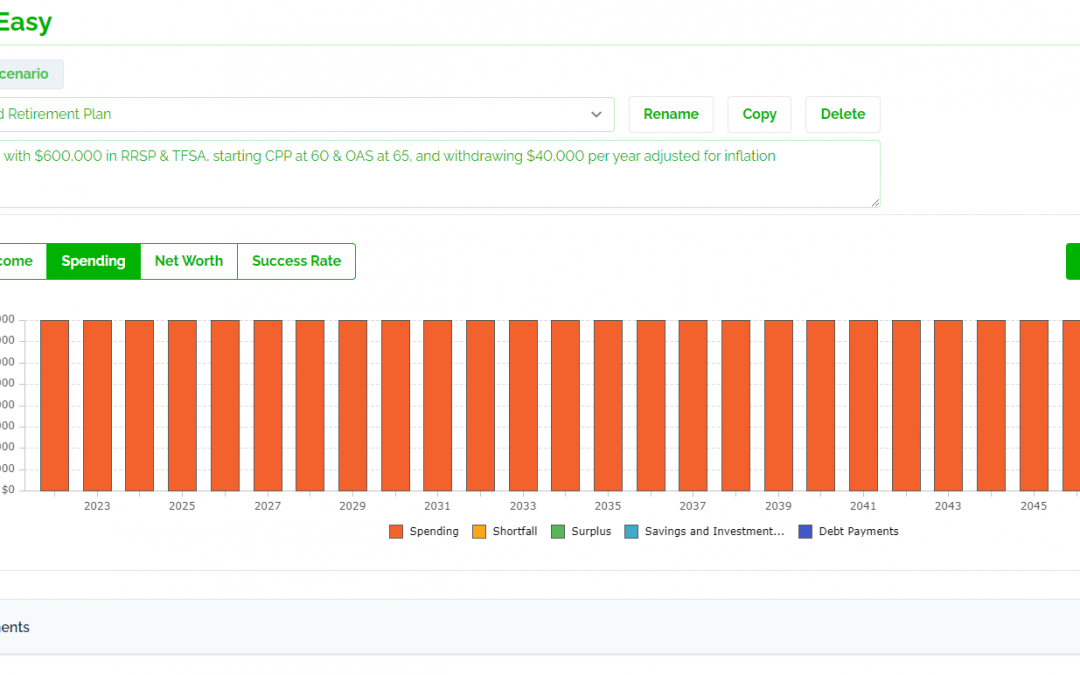Click the 2045 spending bar
Viewport: 1080px width, 675px height.
tap(1034, 405)
